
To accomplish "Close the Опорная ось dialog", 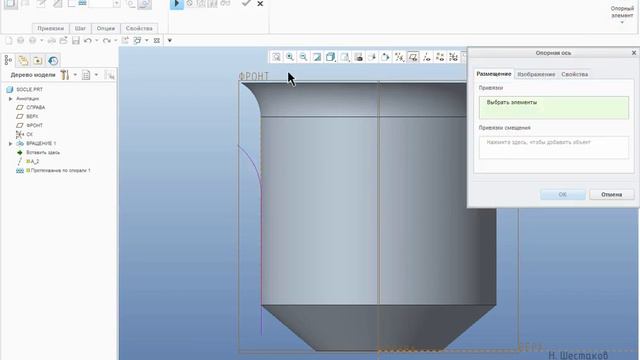I will (x=633, y=53).
